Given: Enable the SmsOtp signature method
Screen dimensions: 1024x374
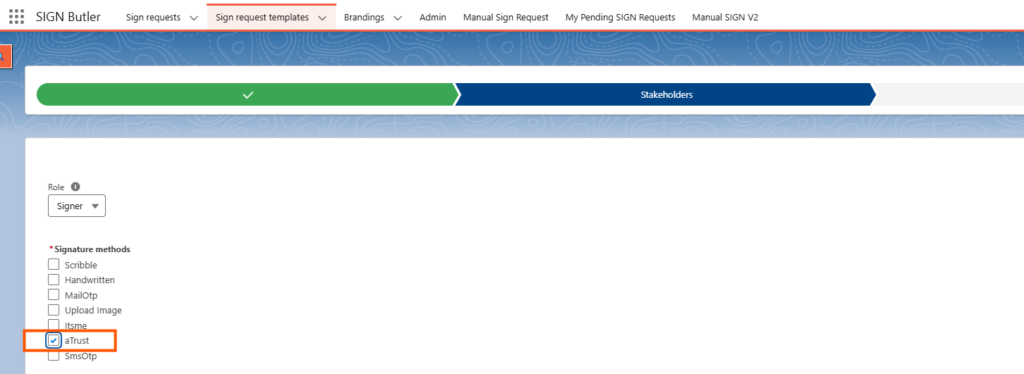Looking at the screenshot, I should (x=54, y=356).
